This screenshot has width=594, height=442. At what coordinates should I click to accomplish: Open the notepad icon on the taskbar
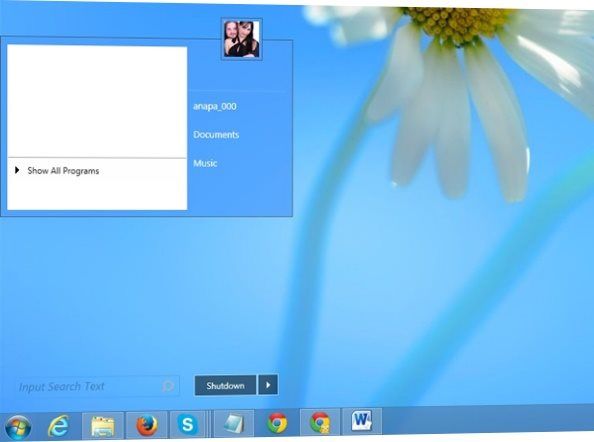tap(234, 423)
